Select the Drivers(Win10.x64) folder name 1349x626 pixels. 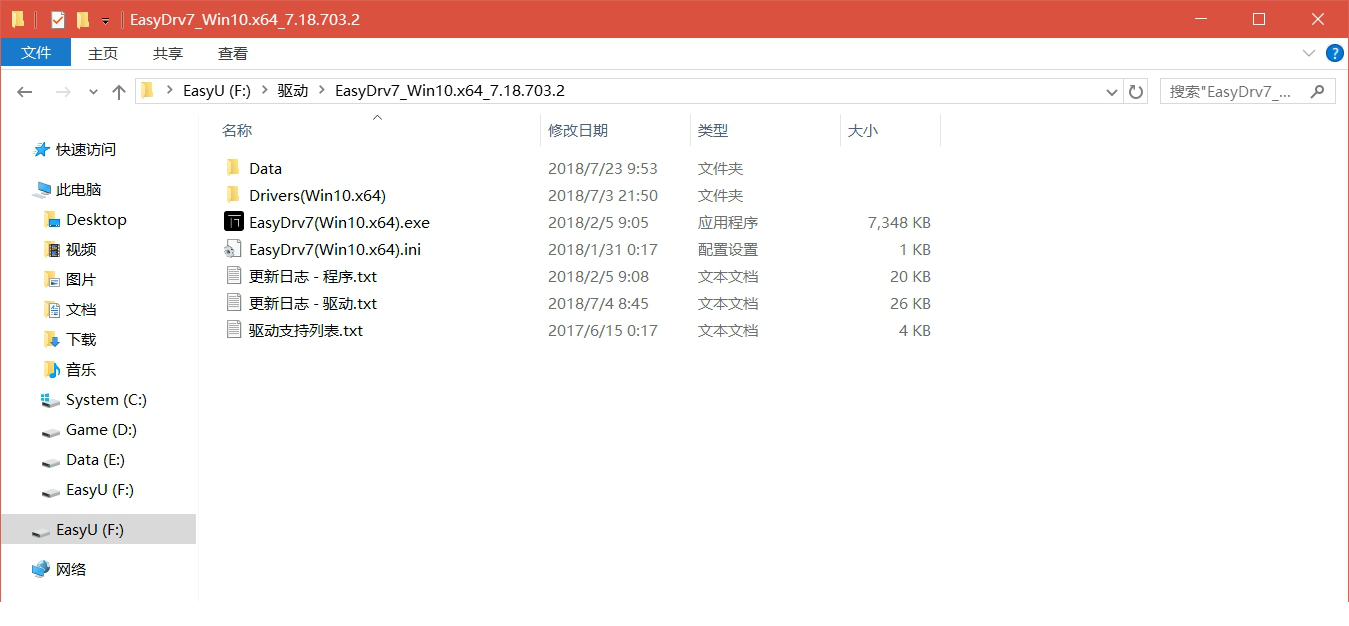[x=317, y=195]
